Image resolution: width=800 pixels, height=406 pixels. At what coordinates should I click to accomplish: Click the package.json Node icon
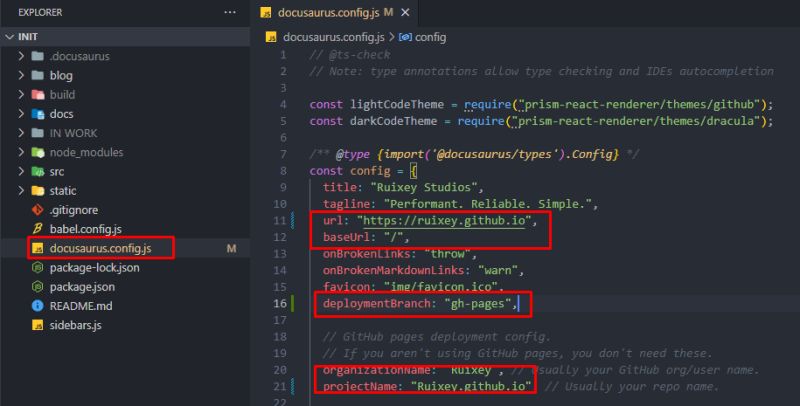click(x=38, y=287)
